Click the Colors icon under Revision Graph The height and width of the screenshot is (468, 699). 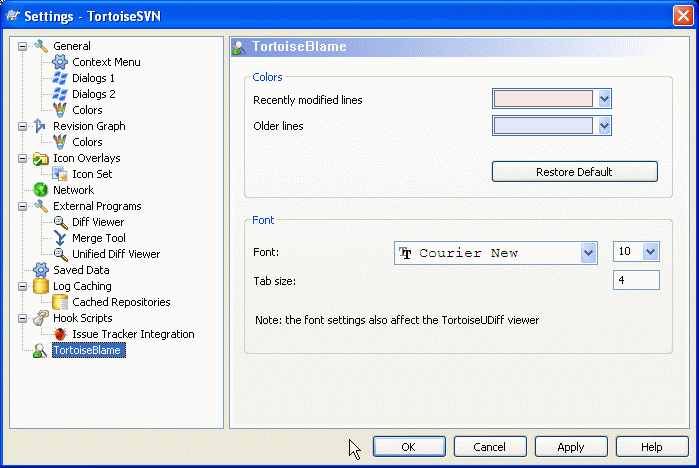[60, 142]
